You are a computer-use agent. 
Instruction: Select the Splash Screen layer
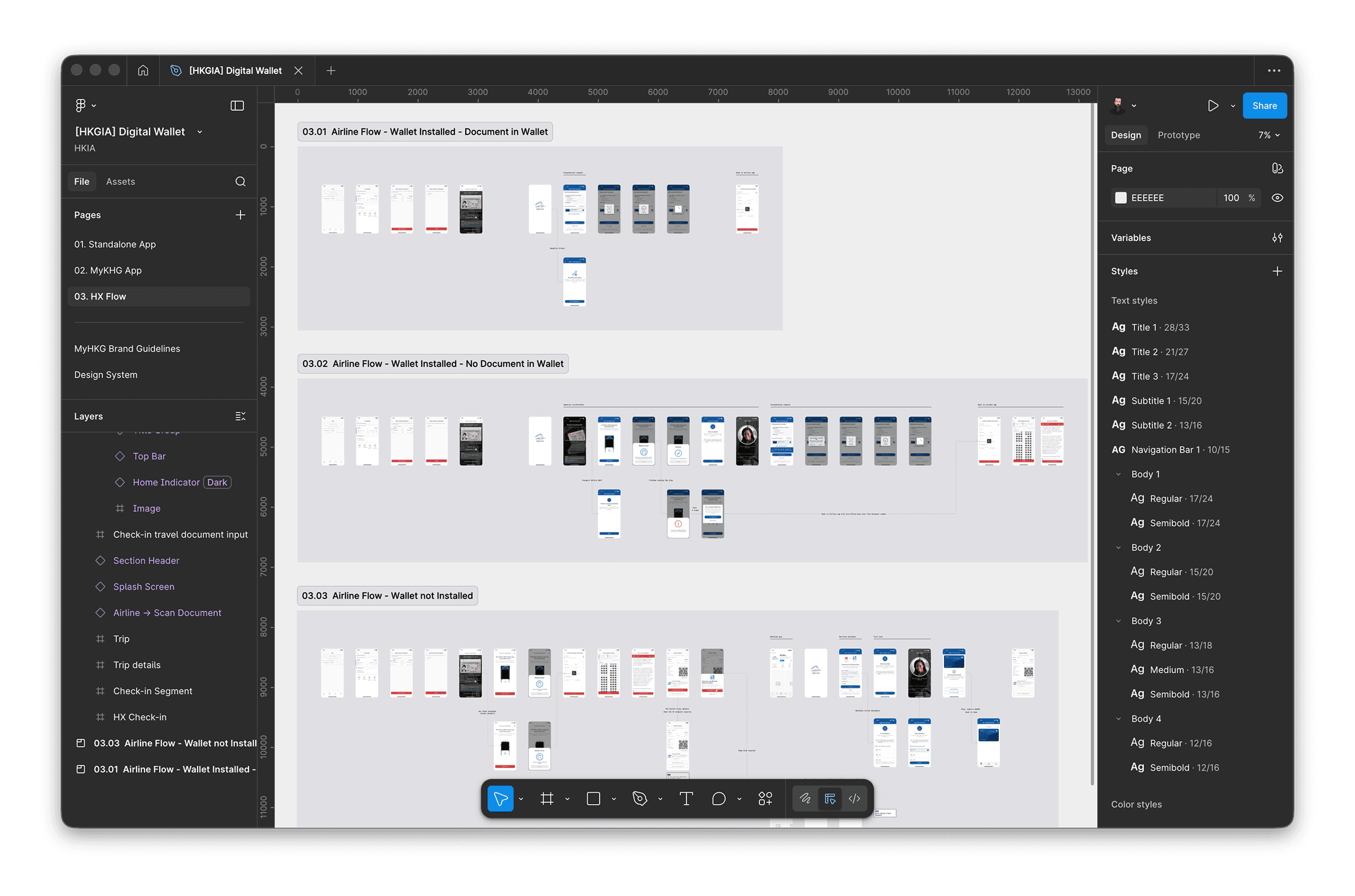point(143,586)
